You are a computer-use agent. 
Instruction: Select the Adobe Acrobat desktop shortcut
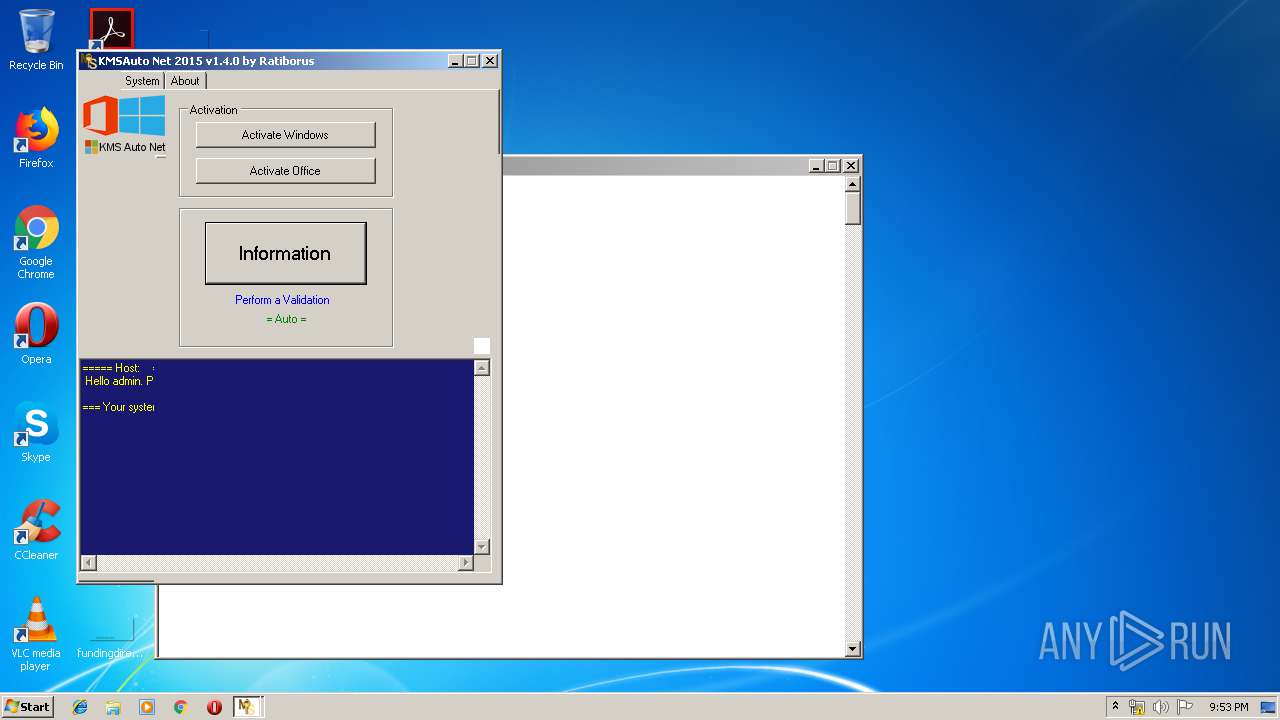[x=111, y=29]
